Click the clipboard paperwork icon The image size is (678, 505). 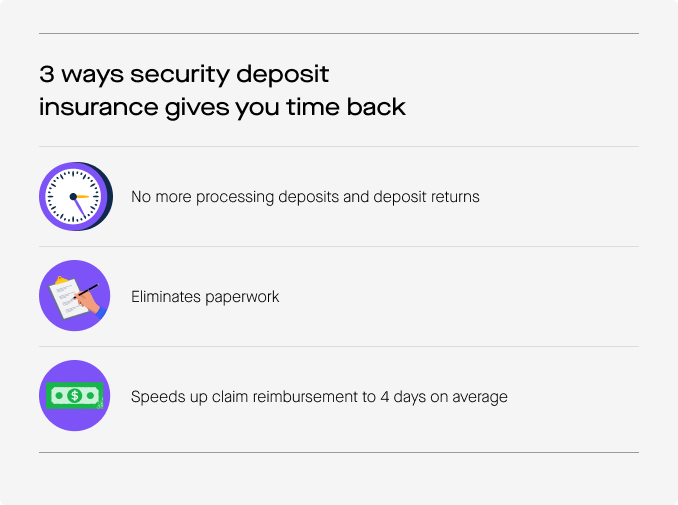point(74,296)
